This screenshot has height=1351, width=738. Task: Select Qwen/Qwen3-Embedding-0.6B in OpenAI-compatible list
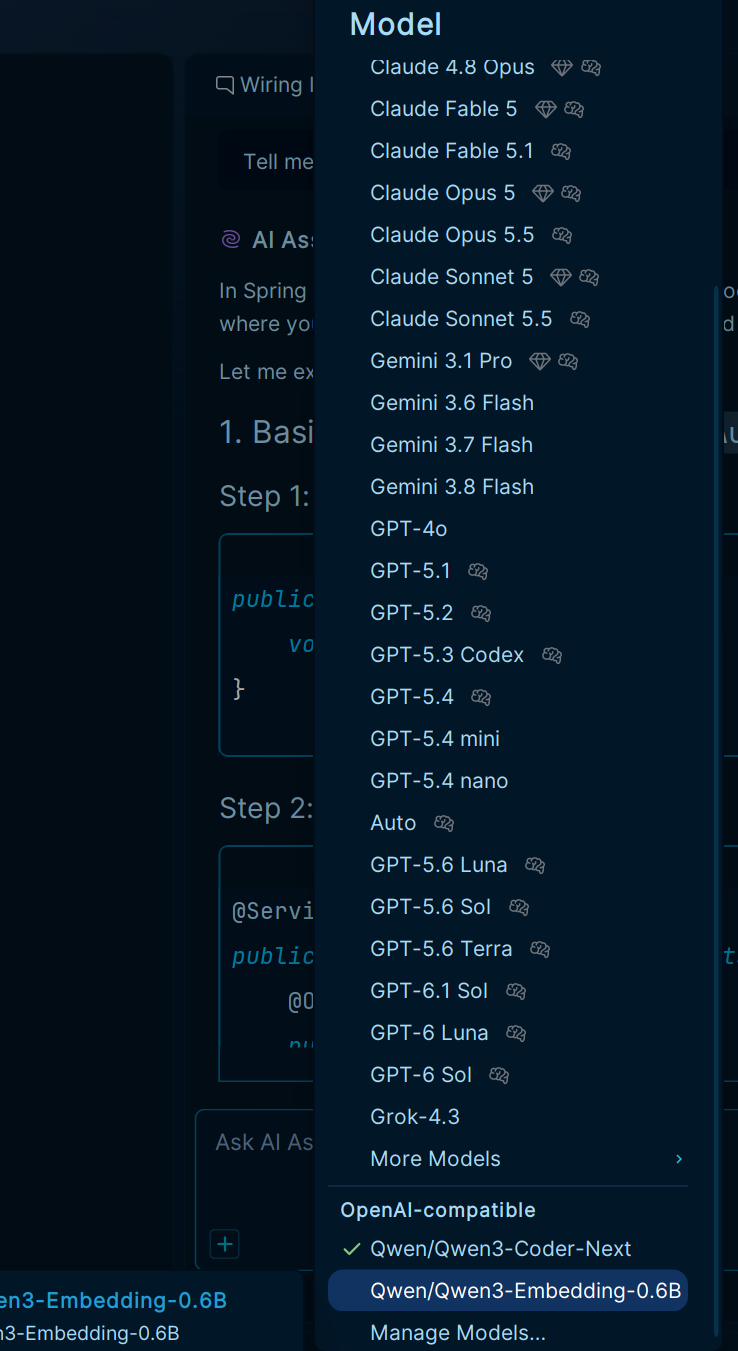(x=508, y=1291)
